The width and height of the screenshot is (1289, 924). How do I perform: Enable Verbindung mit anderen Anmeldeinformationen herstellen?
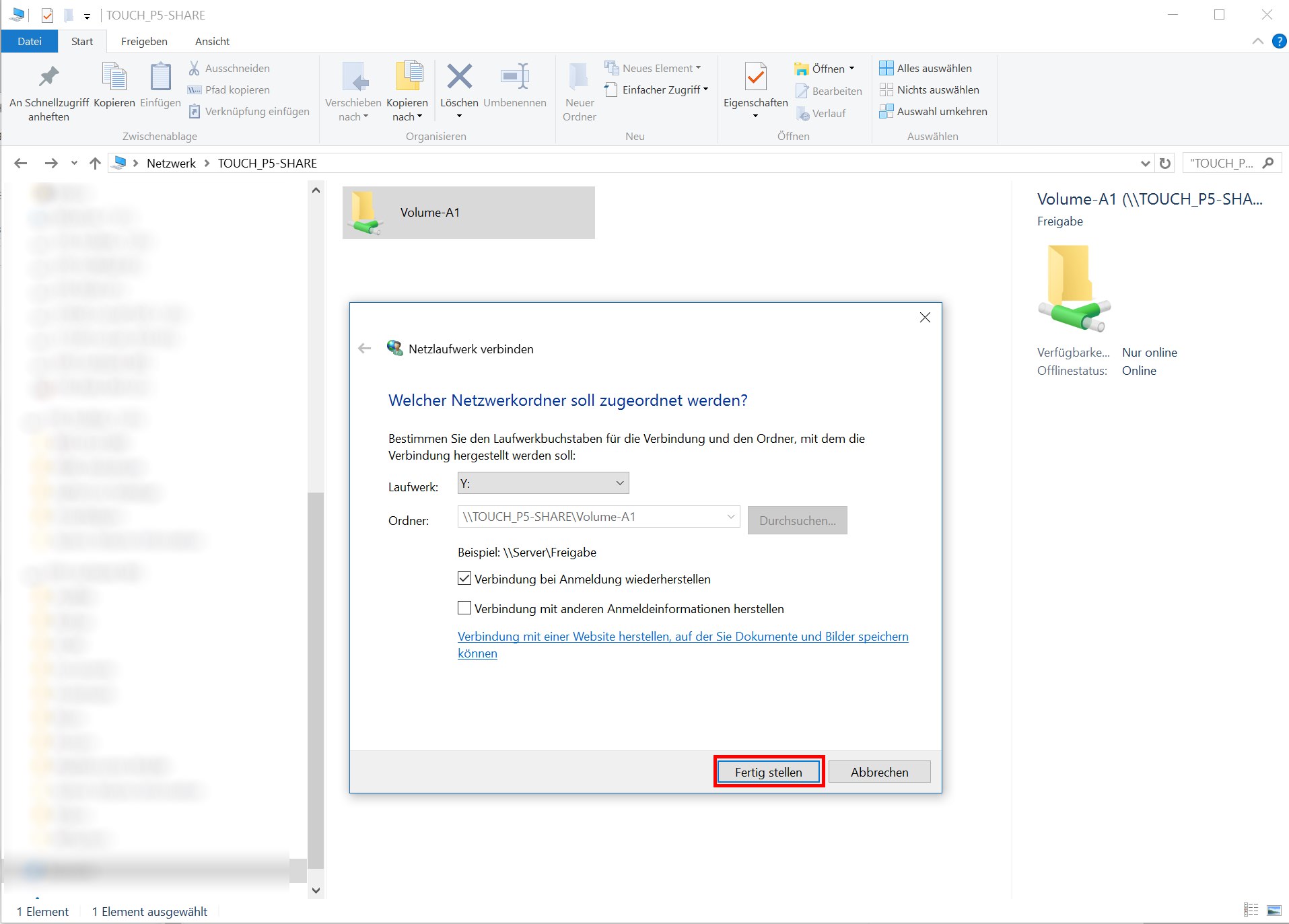click(x=464, y=608)
